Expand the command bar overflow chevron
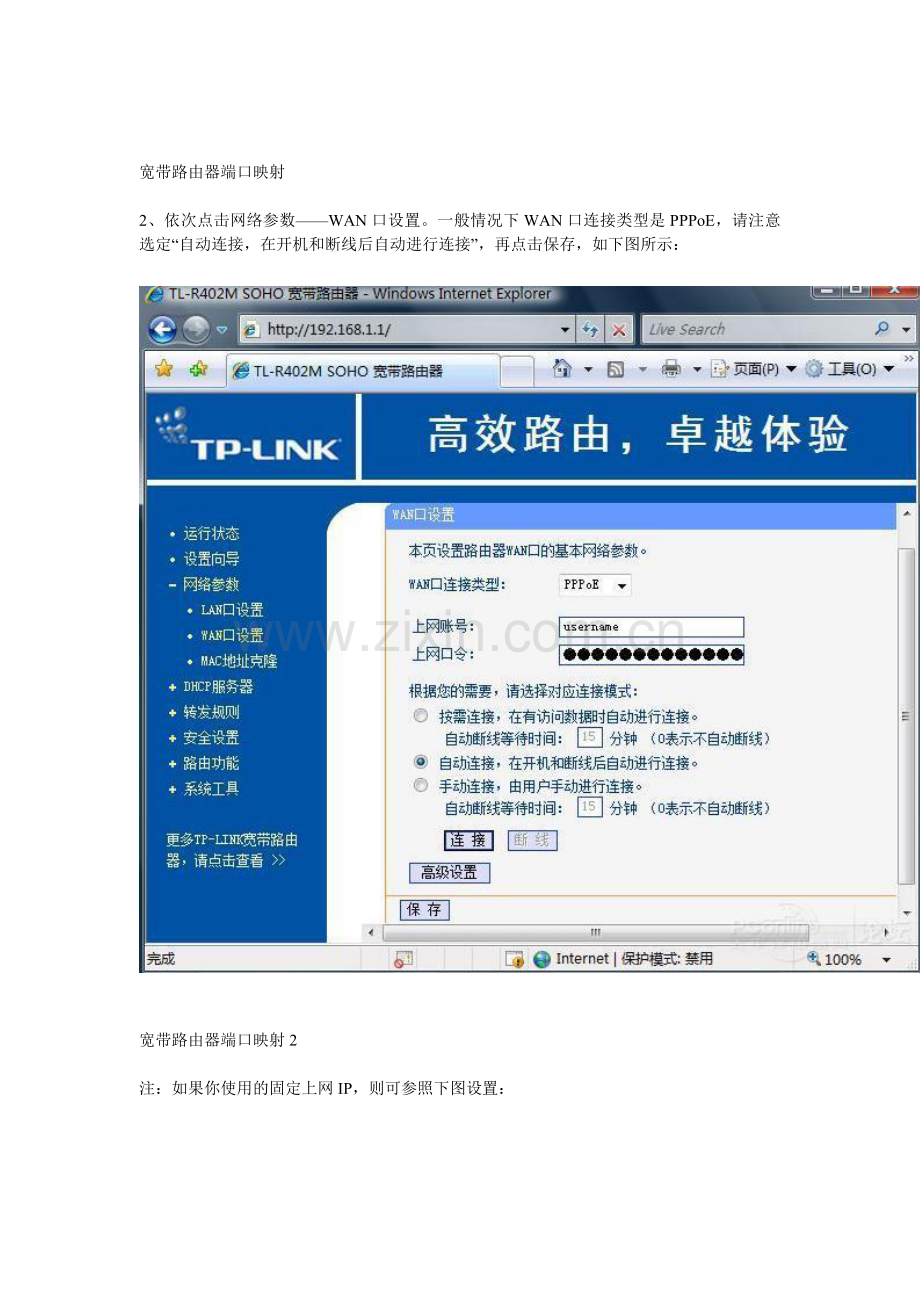 [x=909, y=358]
